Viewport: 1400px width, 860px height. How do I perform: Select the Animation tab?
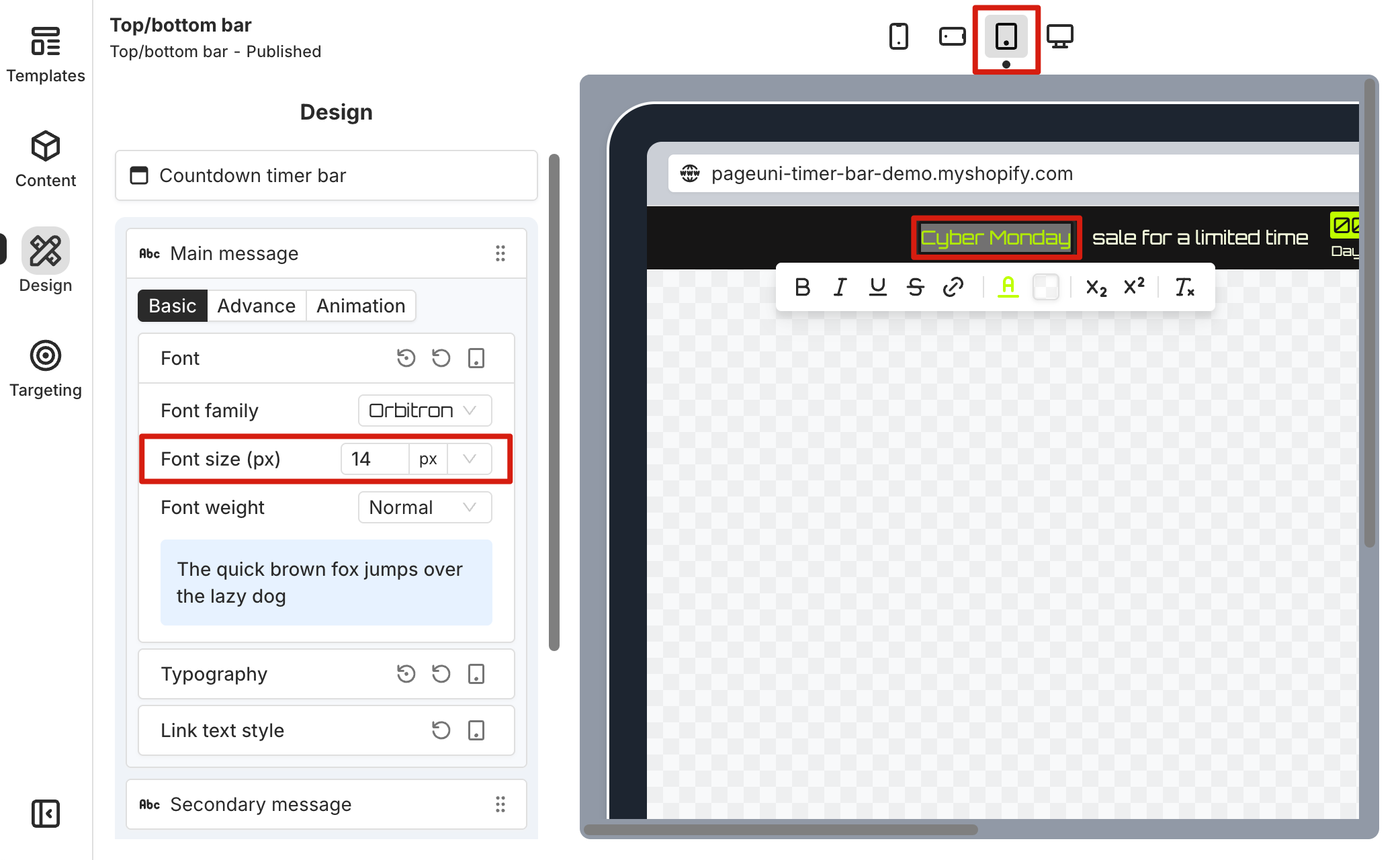361,306
